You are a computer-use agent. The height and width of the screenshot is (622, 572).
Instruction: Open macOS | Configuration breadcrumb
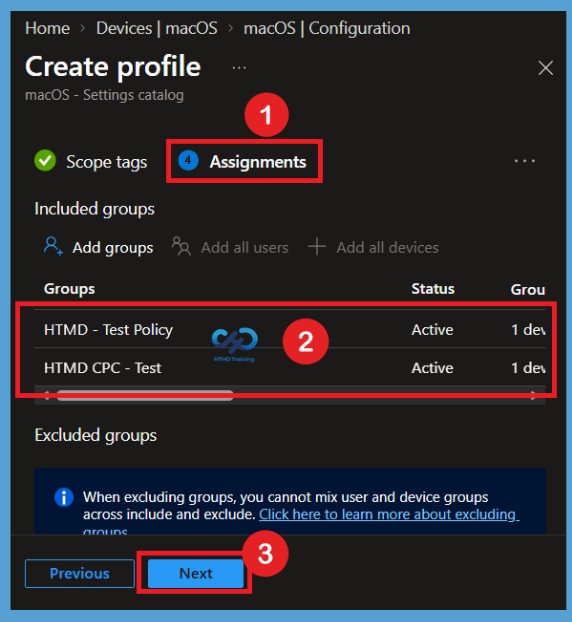327,28
